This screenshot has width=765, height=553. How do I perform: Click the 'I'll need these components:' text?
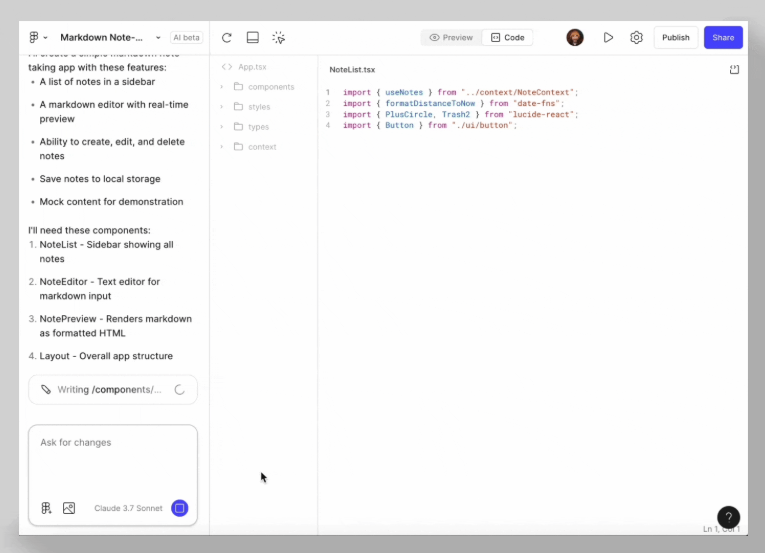click(89, 230)
